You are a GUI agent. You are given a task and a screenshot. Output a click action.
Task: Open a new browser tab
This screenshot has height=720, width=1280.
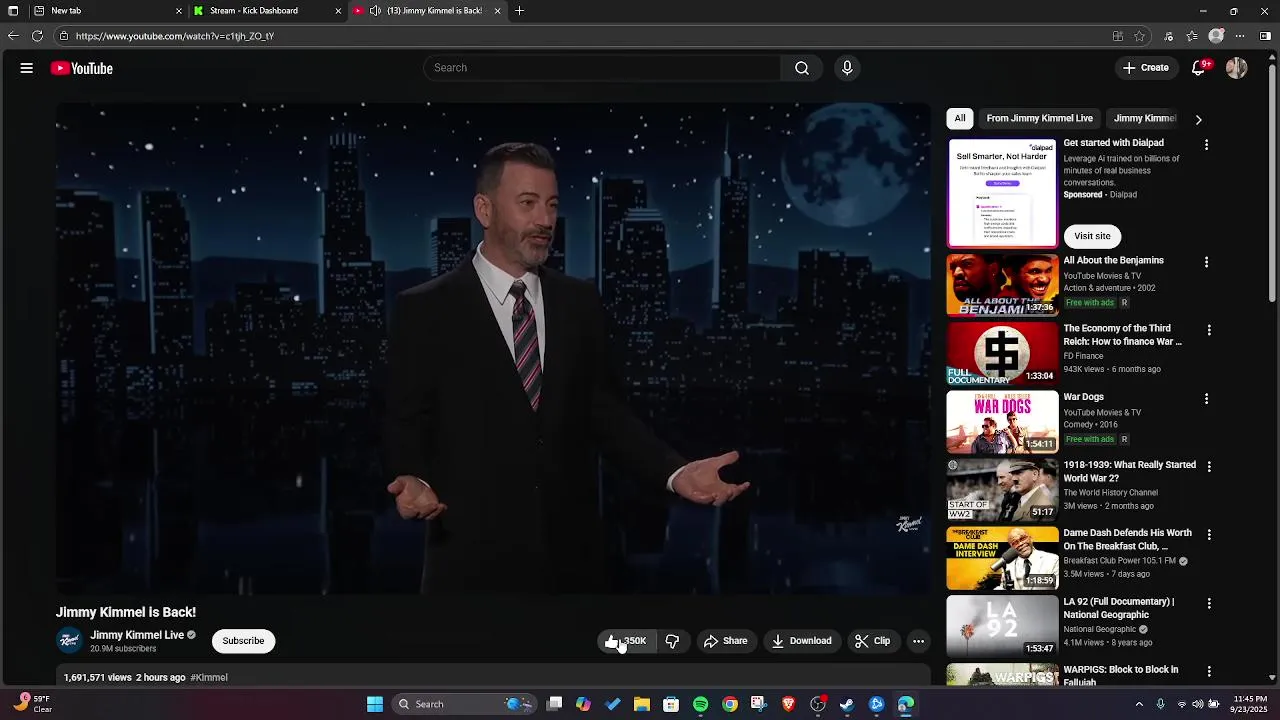click(519, 11)
